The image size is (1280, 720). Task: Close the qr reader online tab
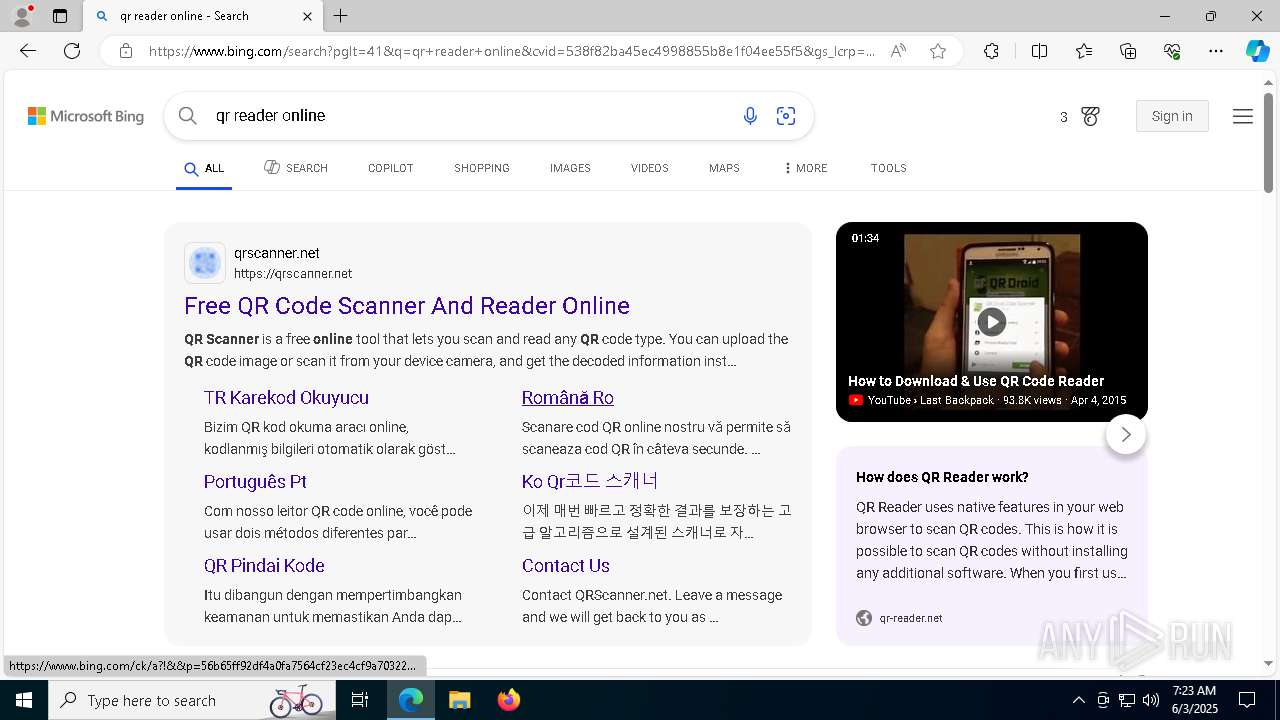tap(307, 16)
